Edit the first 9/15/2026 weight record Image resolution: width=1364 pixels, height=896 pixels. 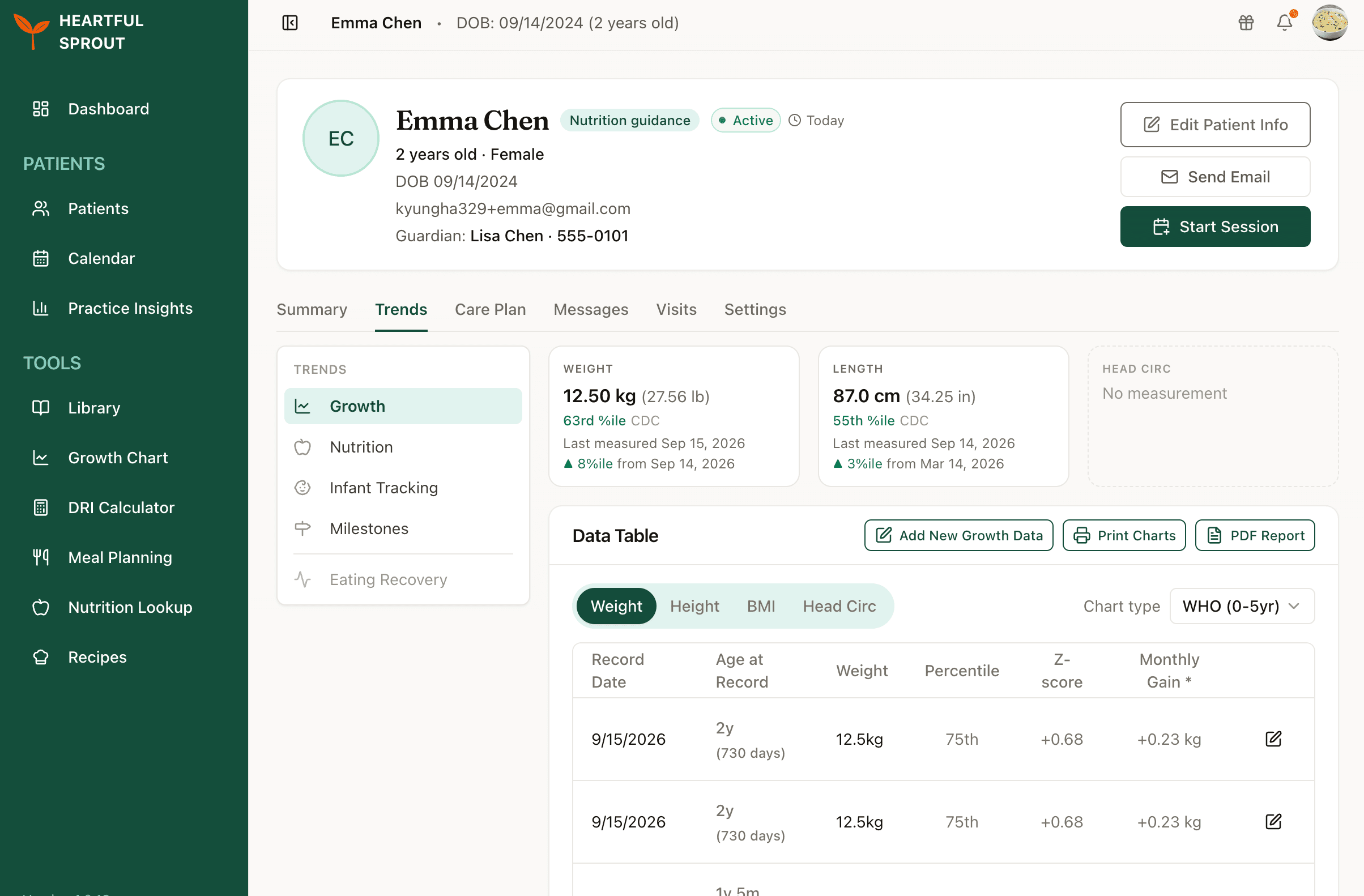click(1273, 739)
